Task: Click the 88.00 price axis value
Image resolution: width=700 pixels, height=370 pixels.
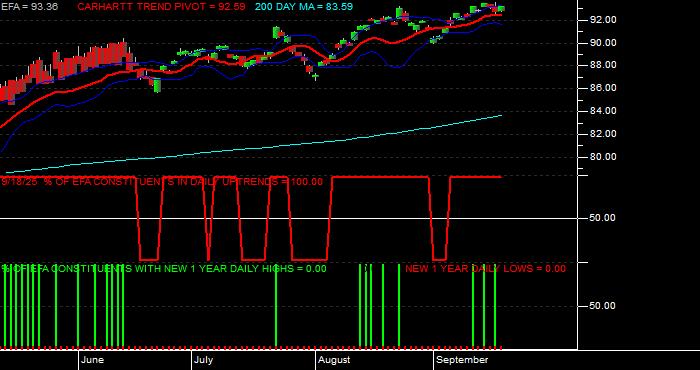Action: click(603, 65)
